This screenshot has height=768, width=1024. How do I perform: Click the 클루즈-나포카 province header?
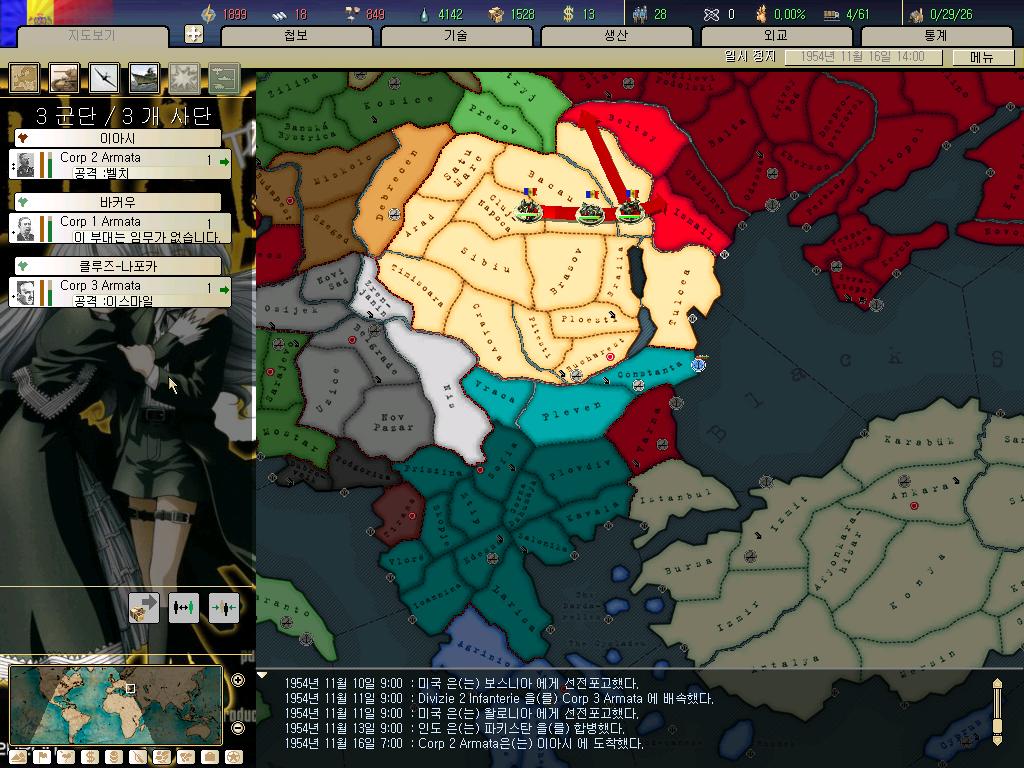pyautogui.click(x=118, y=266)
